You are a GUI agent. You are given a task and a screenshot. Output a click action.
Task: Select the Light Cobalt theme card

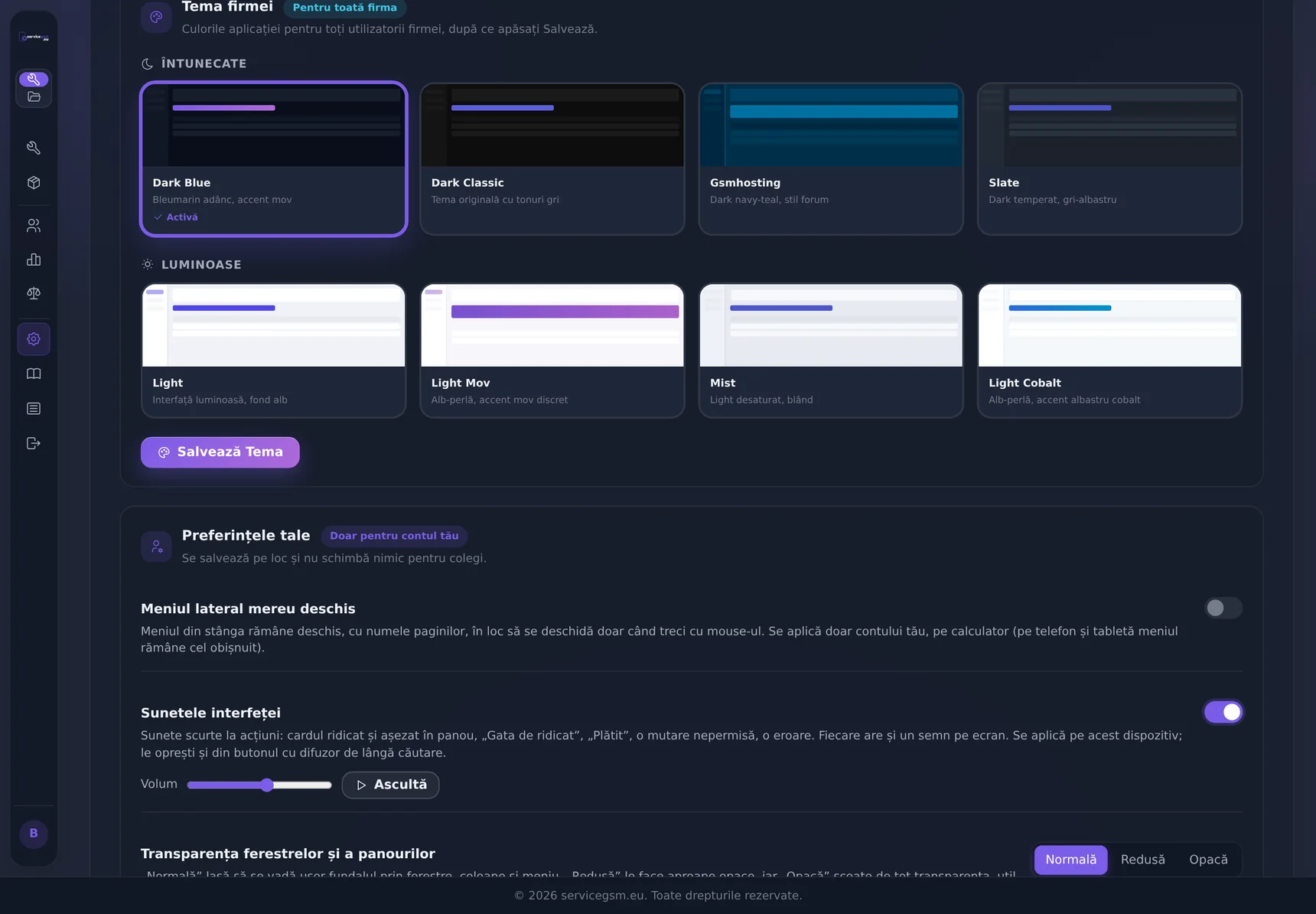point(1109,351)
